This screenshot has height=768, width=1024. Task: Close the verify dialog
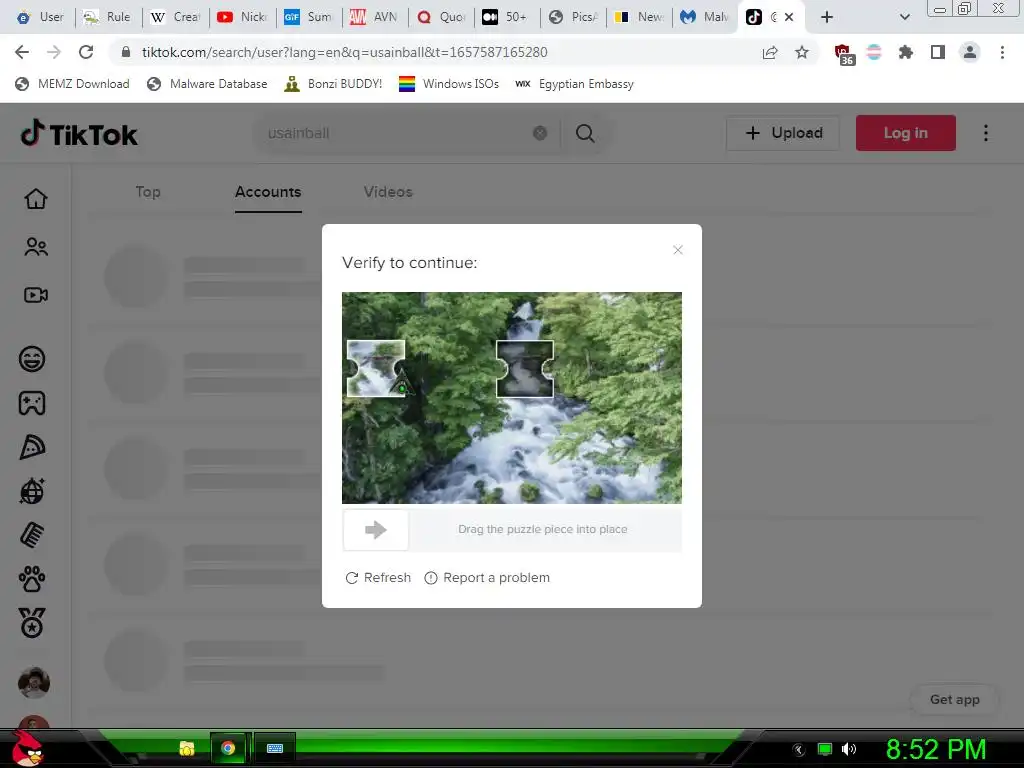[x=678, y=250]
